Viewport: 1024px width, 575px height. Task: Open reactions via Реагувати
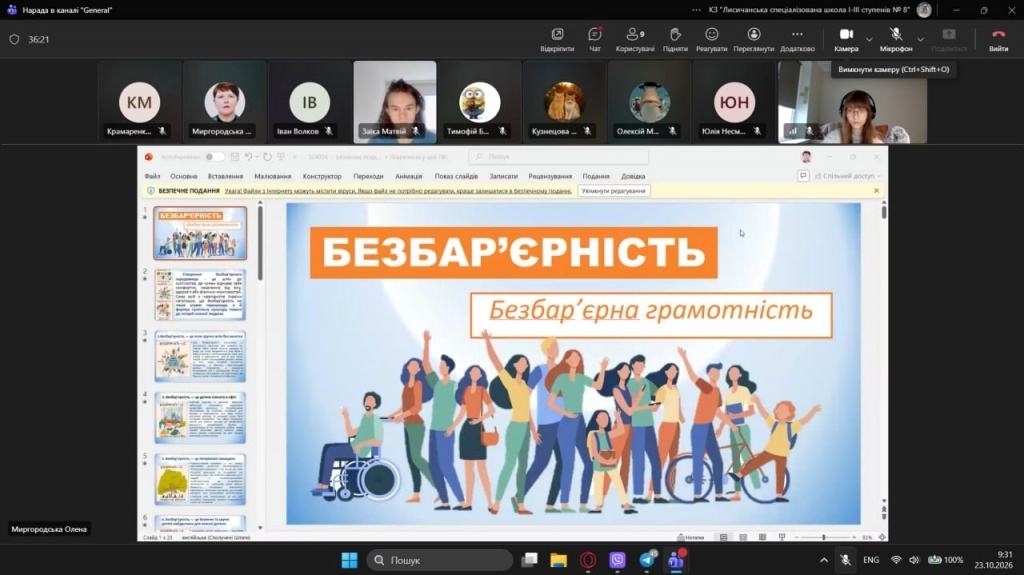pyautogui.click(x=712, y=39)
